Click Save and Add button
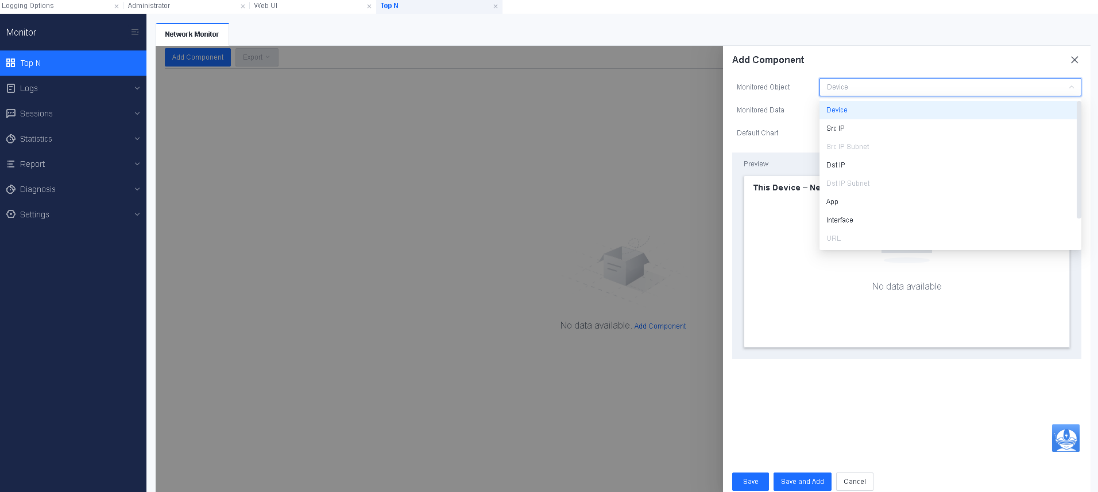The image size is (1098, 492). point(802,482)
